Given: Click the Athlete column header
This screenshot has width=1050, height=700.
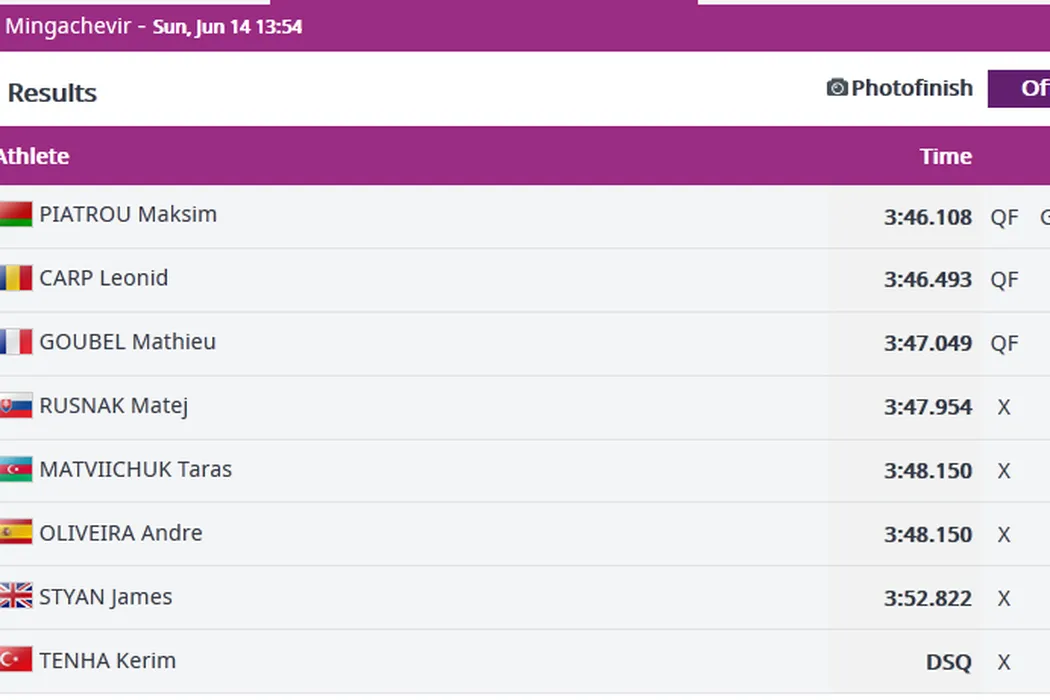Looking at the screenshot, I should click(34, 156).
